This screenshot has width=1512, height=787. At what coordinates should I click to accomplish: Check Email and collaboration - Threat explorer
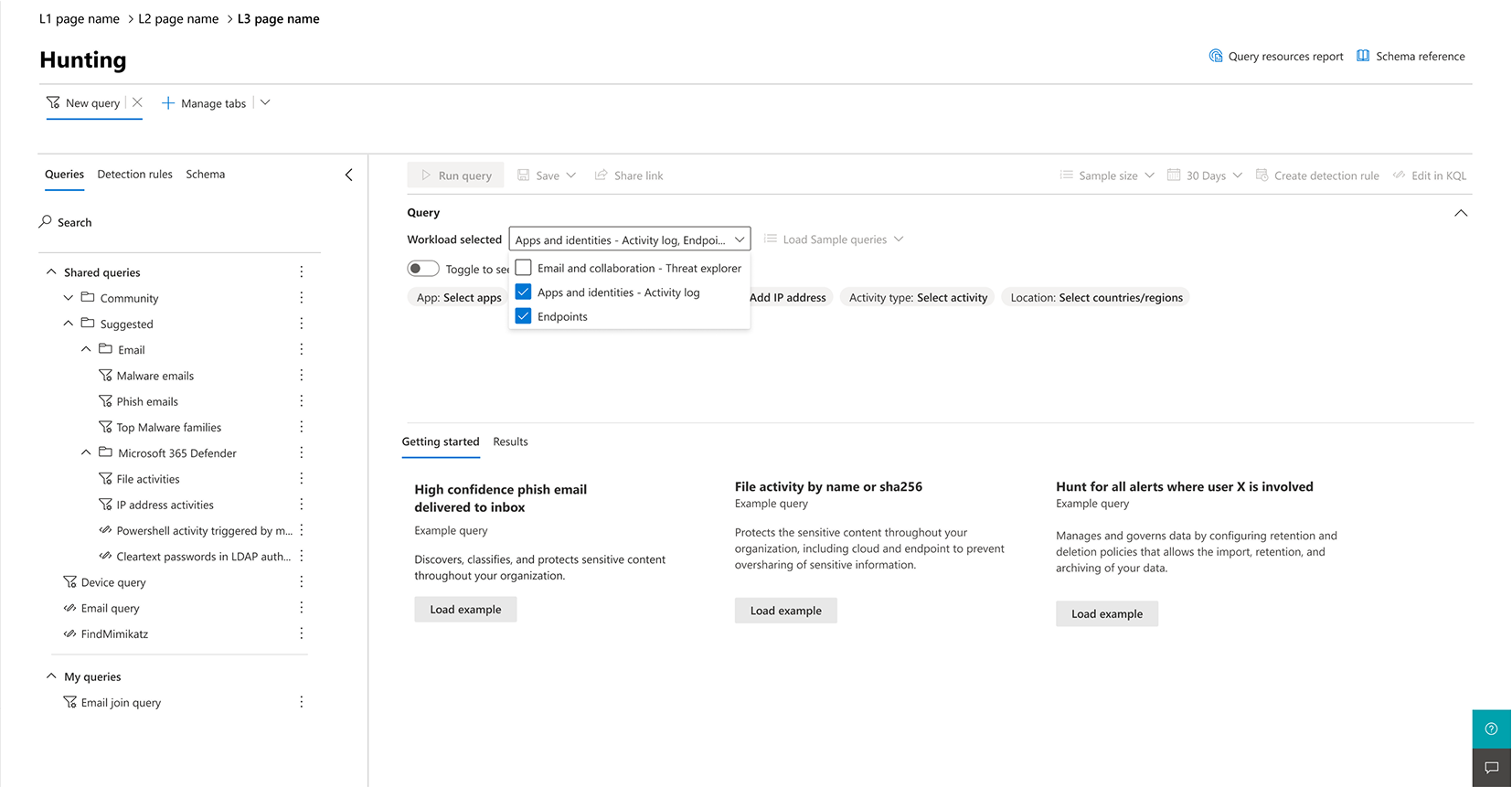click(524, 268)
